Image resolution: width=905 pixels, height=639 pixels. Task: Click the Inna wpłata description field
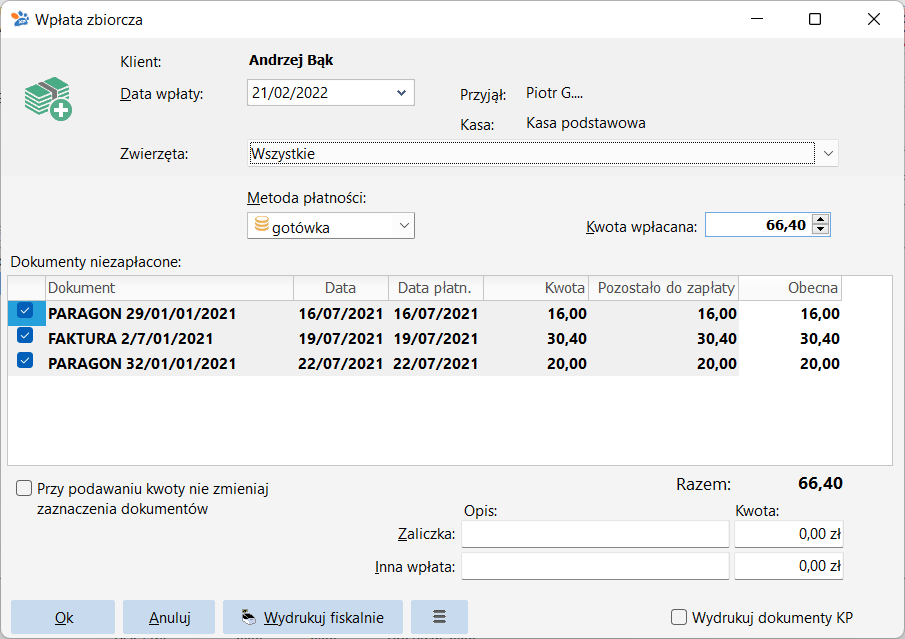595,566
